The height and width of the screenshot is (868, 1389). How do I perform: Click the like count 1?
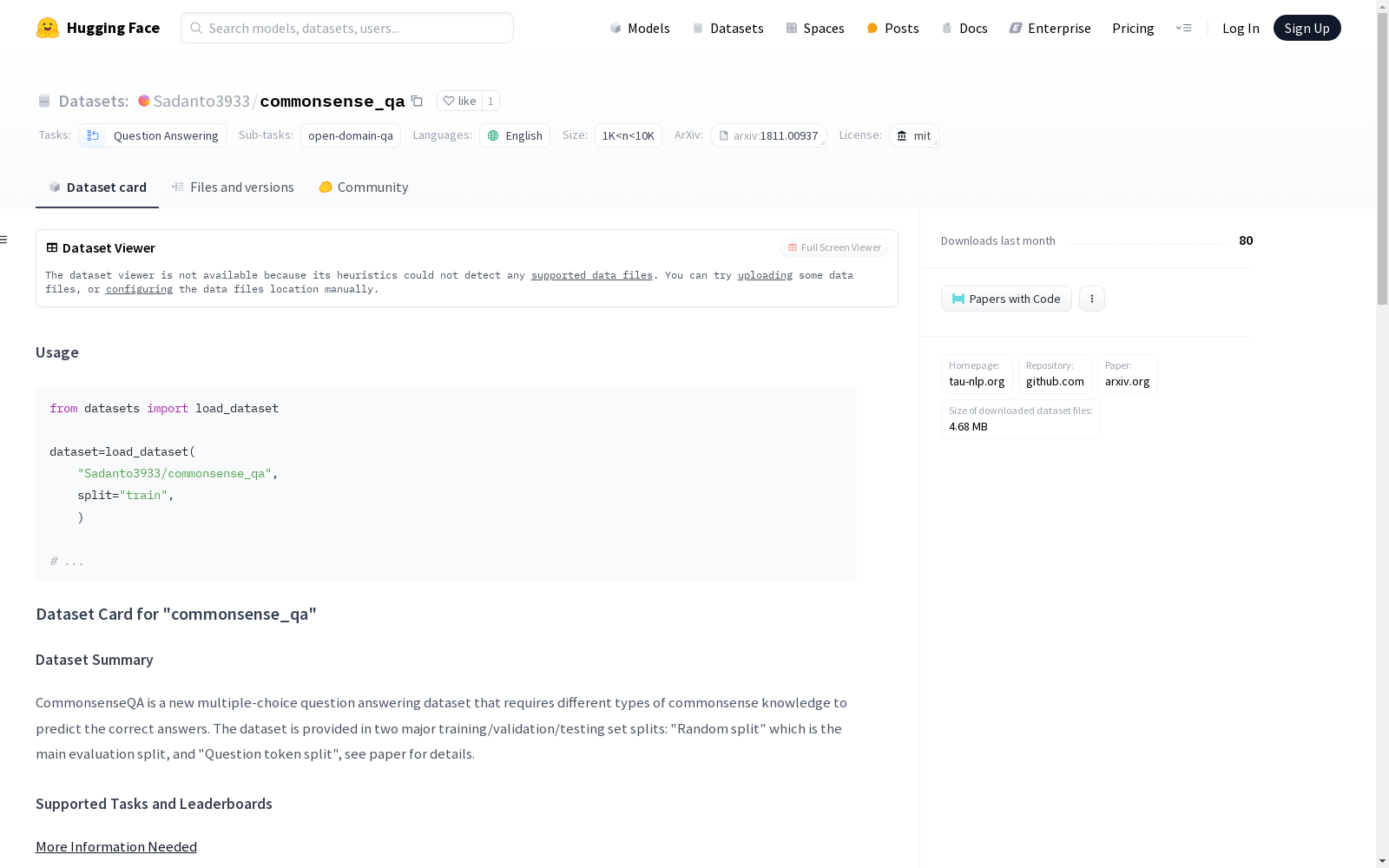click(x=490, y=101)
